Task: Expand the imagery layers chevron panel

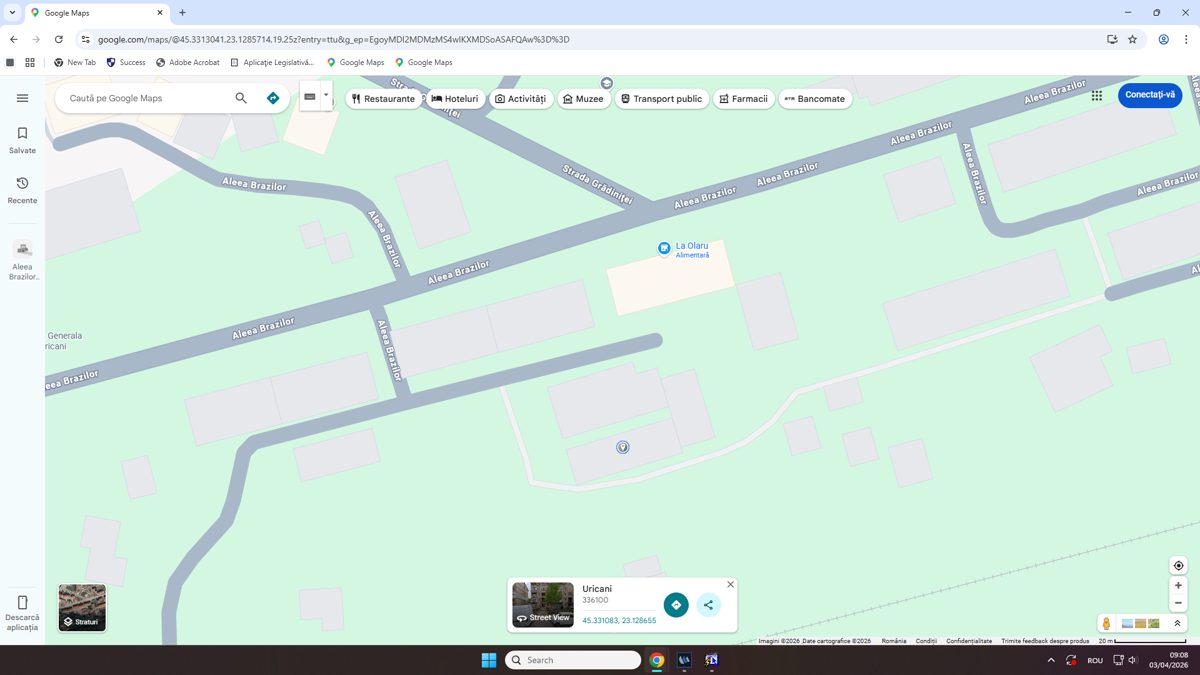Action: click(1177, 623)
